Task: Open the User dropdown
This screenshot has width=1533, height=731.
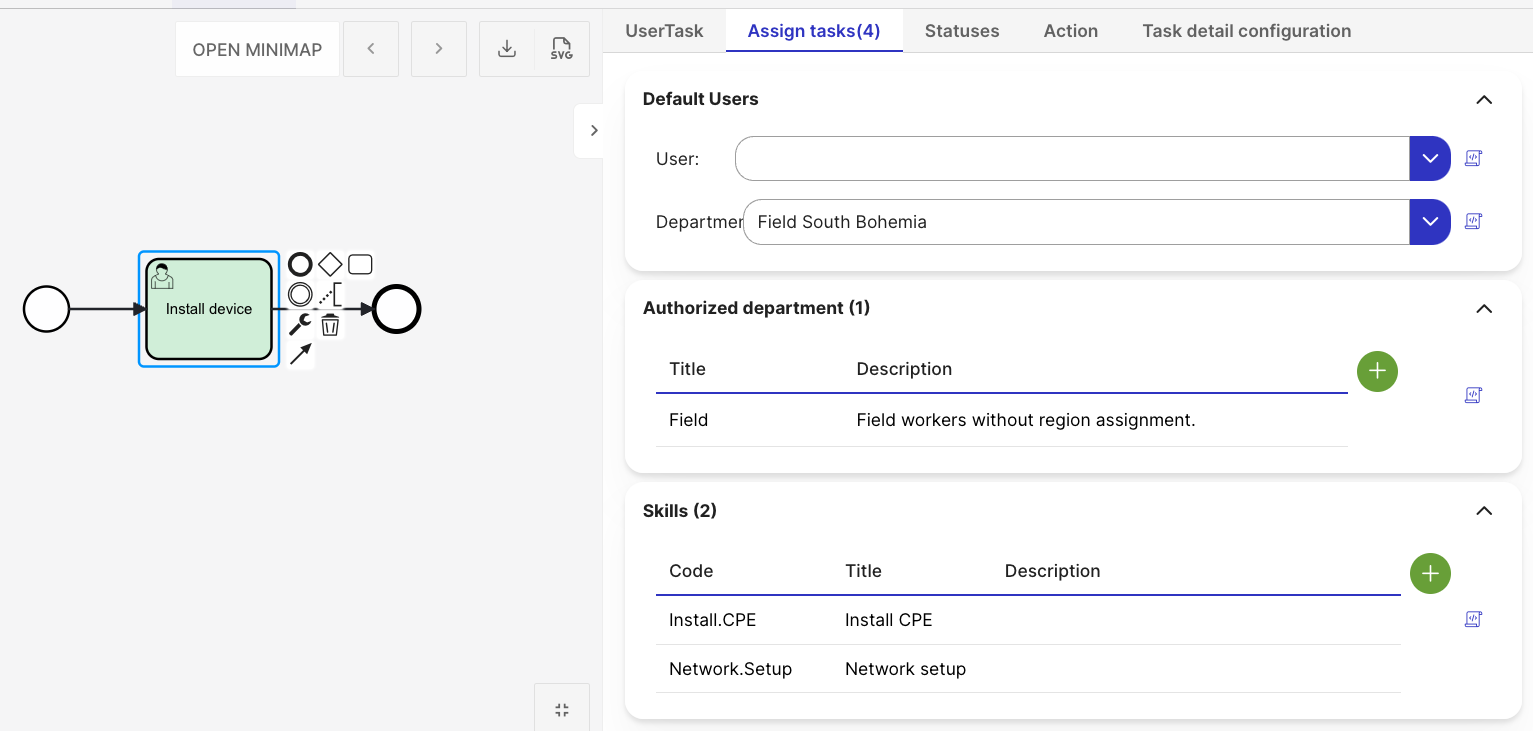Action: pyautogui.click(x=1429, y=158)
